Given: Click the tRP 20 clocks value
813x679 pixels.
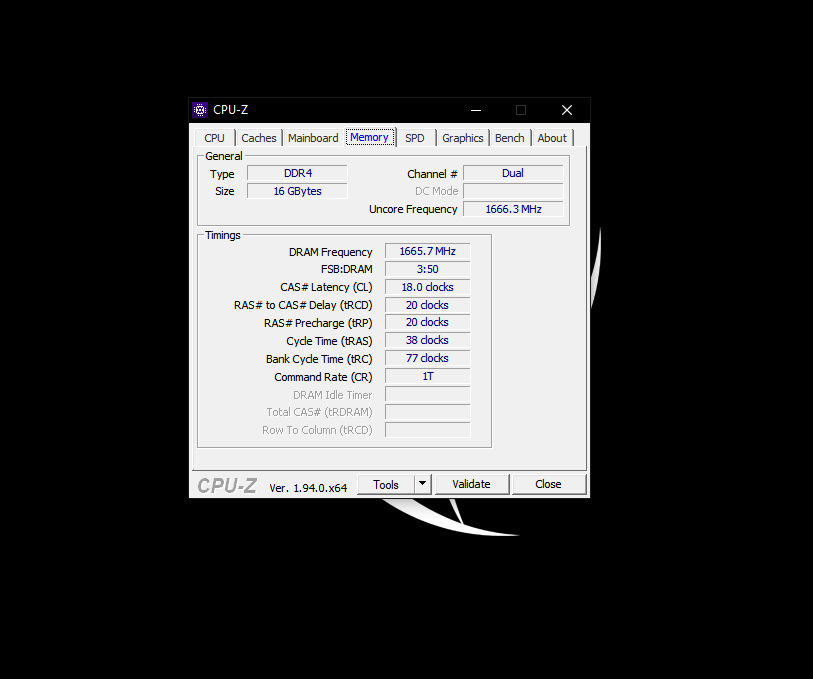Looking at the screenshot, I should (x=428, y=322).
